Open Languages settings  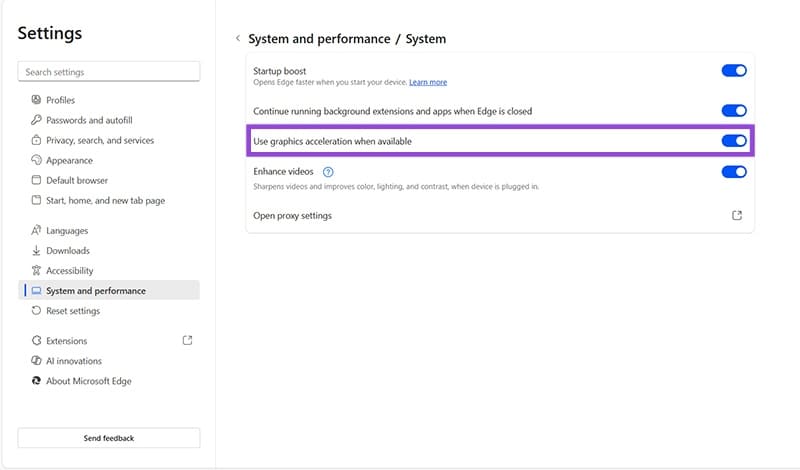click(109, 230)
